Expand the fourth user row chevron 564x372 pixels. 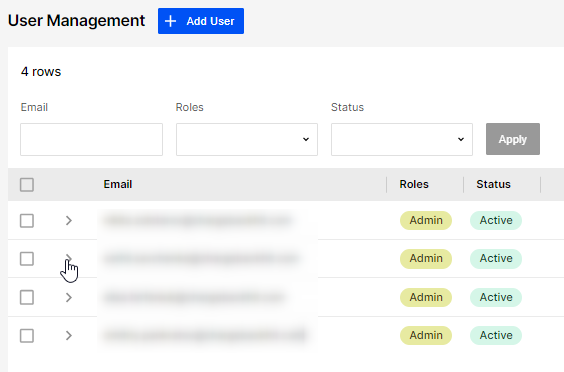pos(69,336)
